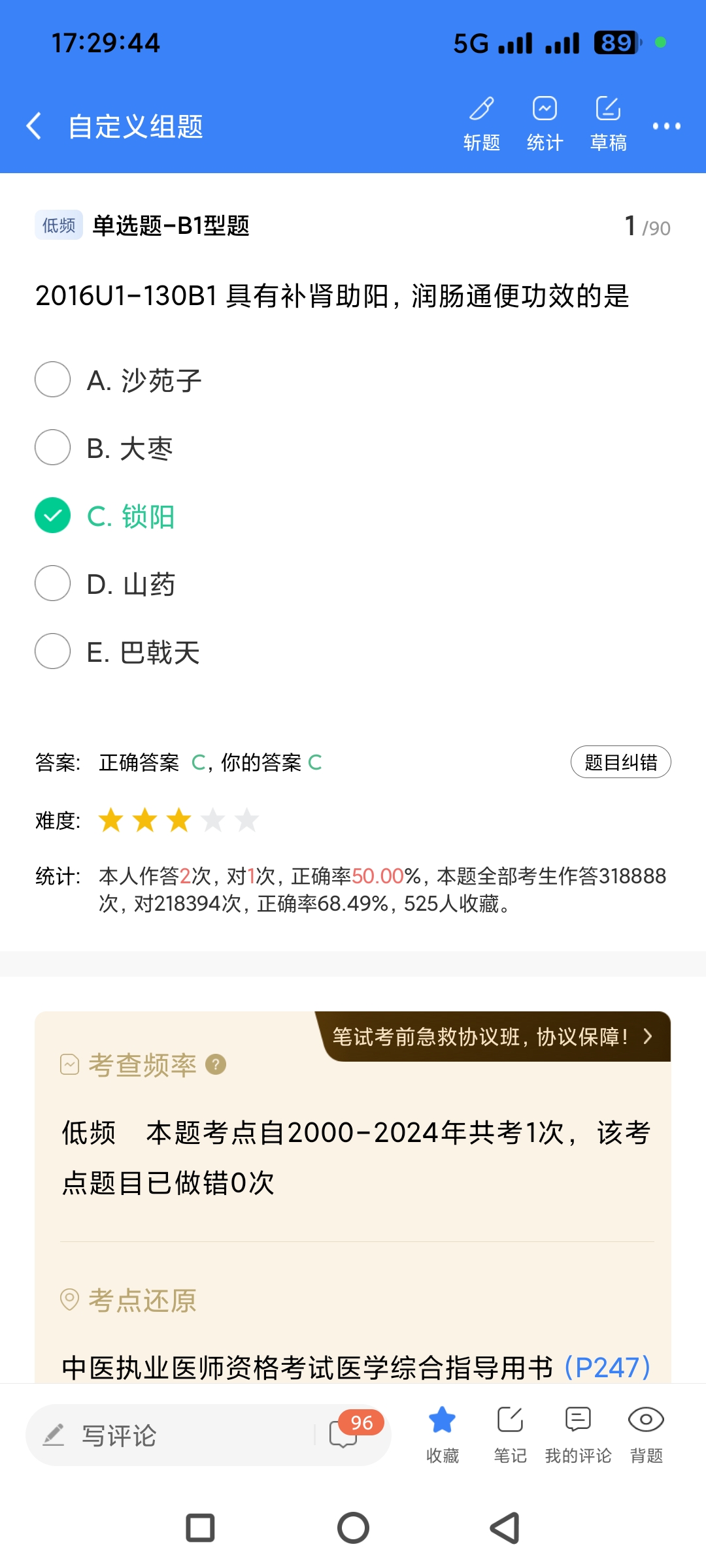Toggle 背题 eye recite mode
The image size is (706, 1568).
646,1434
